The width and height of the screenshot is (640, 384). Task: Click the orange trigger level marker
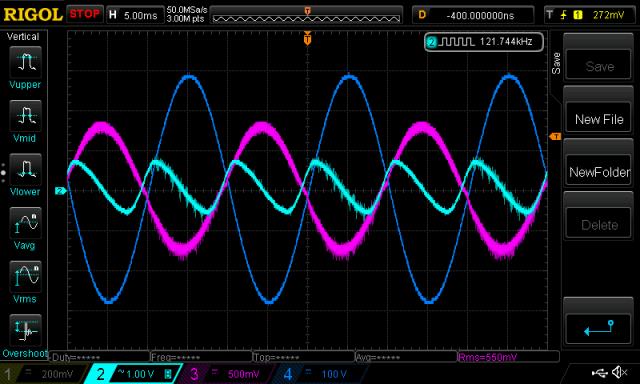pyautogui.click(x=555, y=136)
